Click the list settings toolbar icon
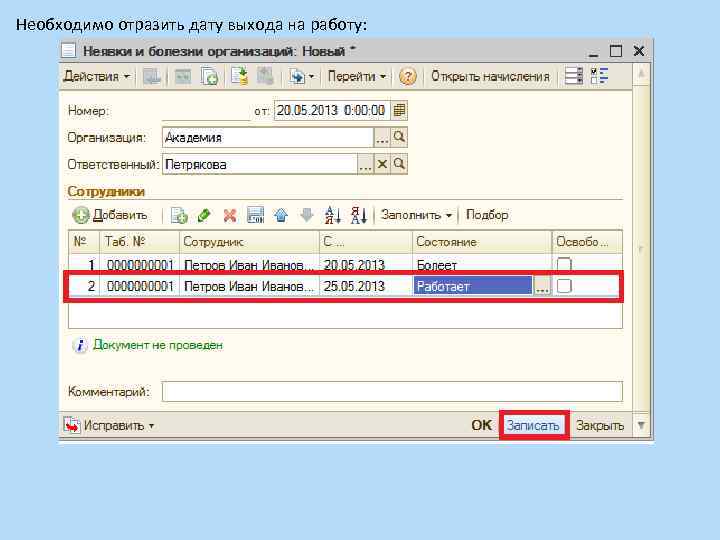720x540 pixels. pyautogui.click(x=574, y=76)
